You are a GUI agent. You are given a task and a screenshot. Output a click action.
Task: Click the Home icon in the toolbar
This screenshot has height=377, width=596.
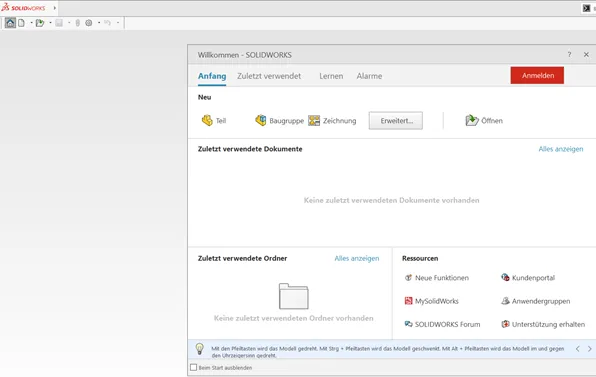click(x=10, y=23)
